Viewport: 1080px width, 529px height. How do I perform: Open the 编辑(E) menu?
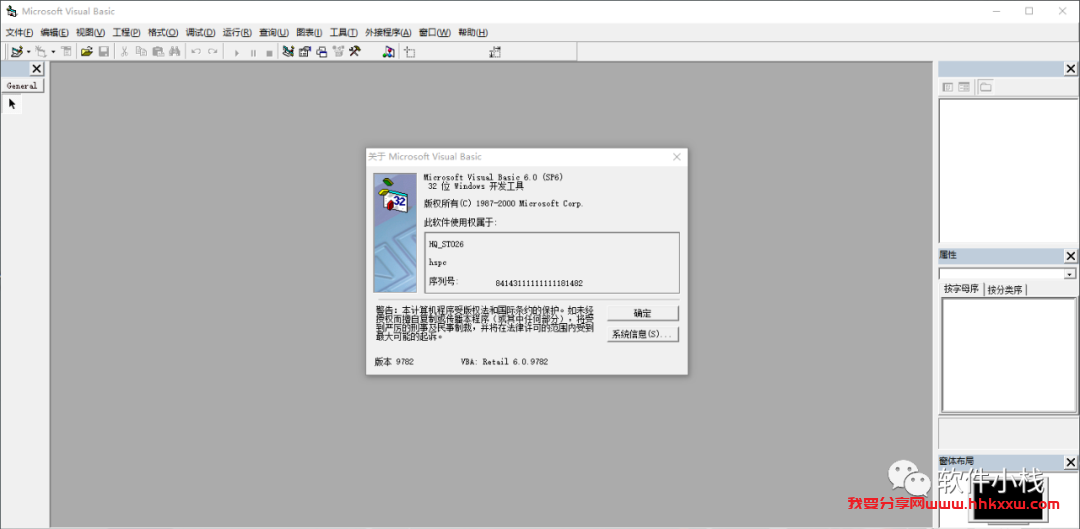pyautogui.click(x=54, y=32)
